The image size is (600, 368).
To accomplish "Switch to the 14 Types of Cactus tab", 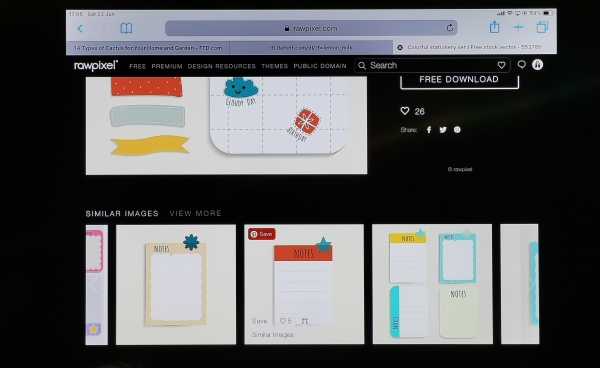I will coord(148,48).
